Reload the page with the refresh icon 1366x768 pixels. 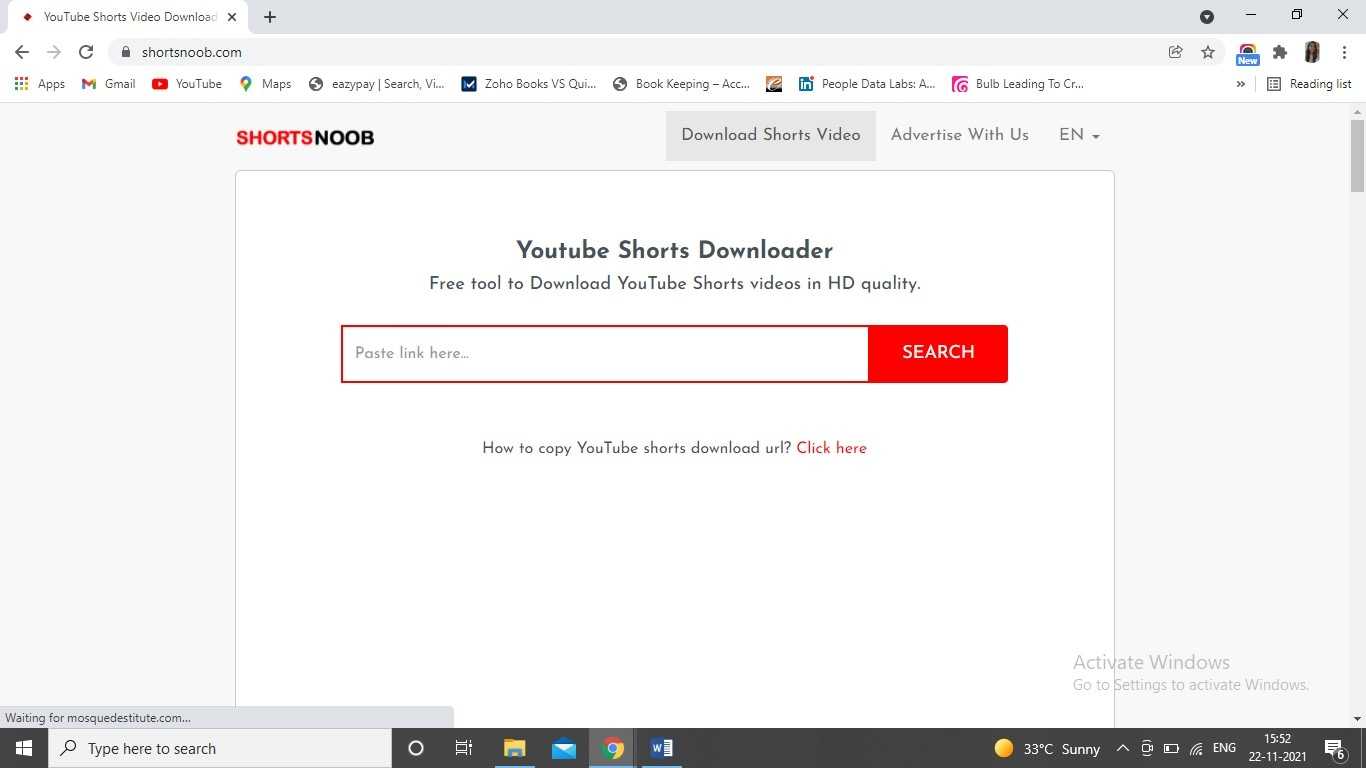tap(86, 52)
